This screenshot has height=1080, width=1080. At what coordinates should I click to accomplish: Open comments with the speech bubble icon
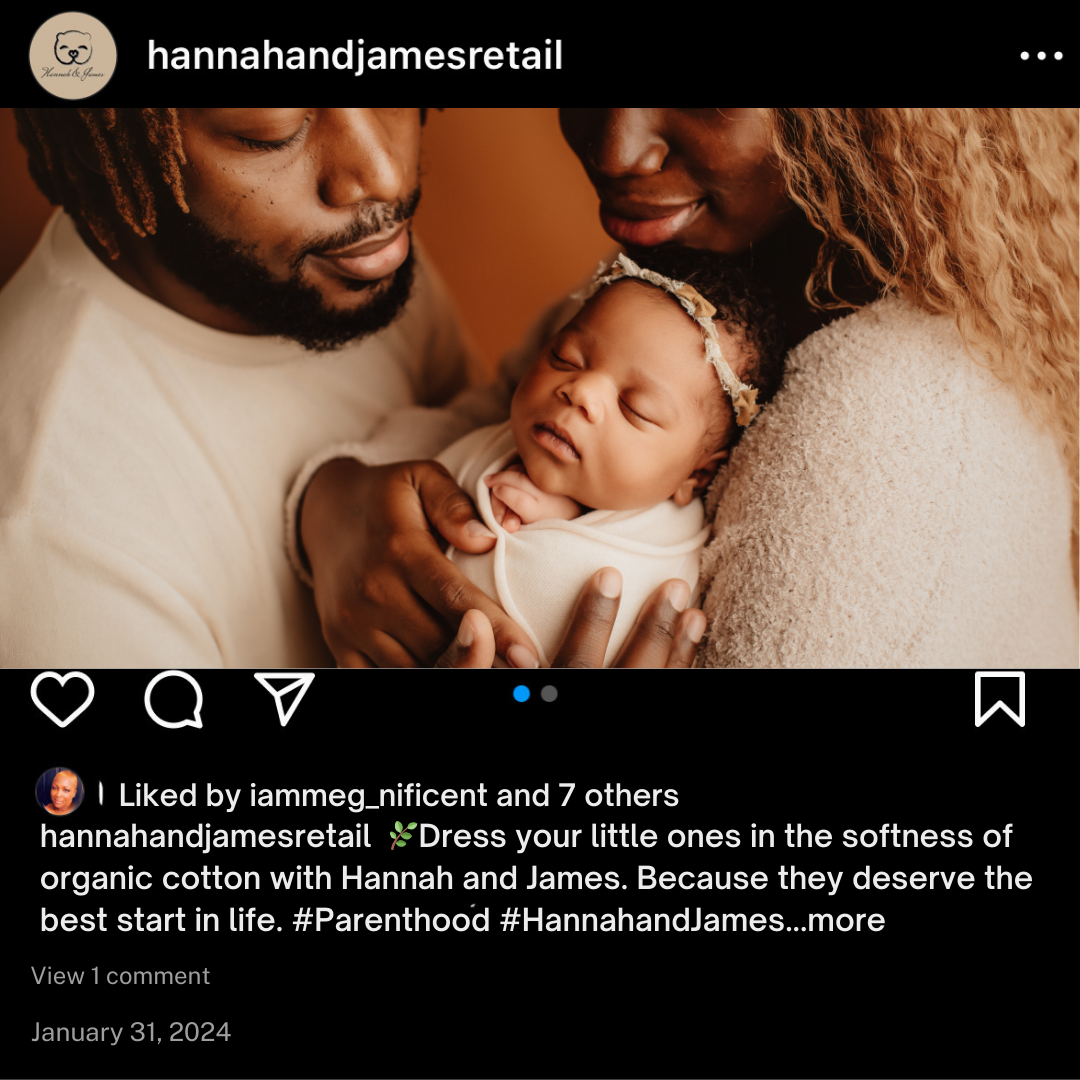pyautogui.click(x=174, y=699)
